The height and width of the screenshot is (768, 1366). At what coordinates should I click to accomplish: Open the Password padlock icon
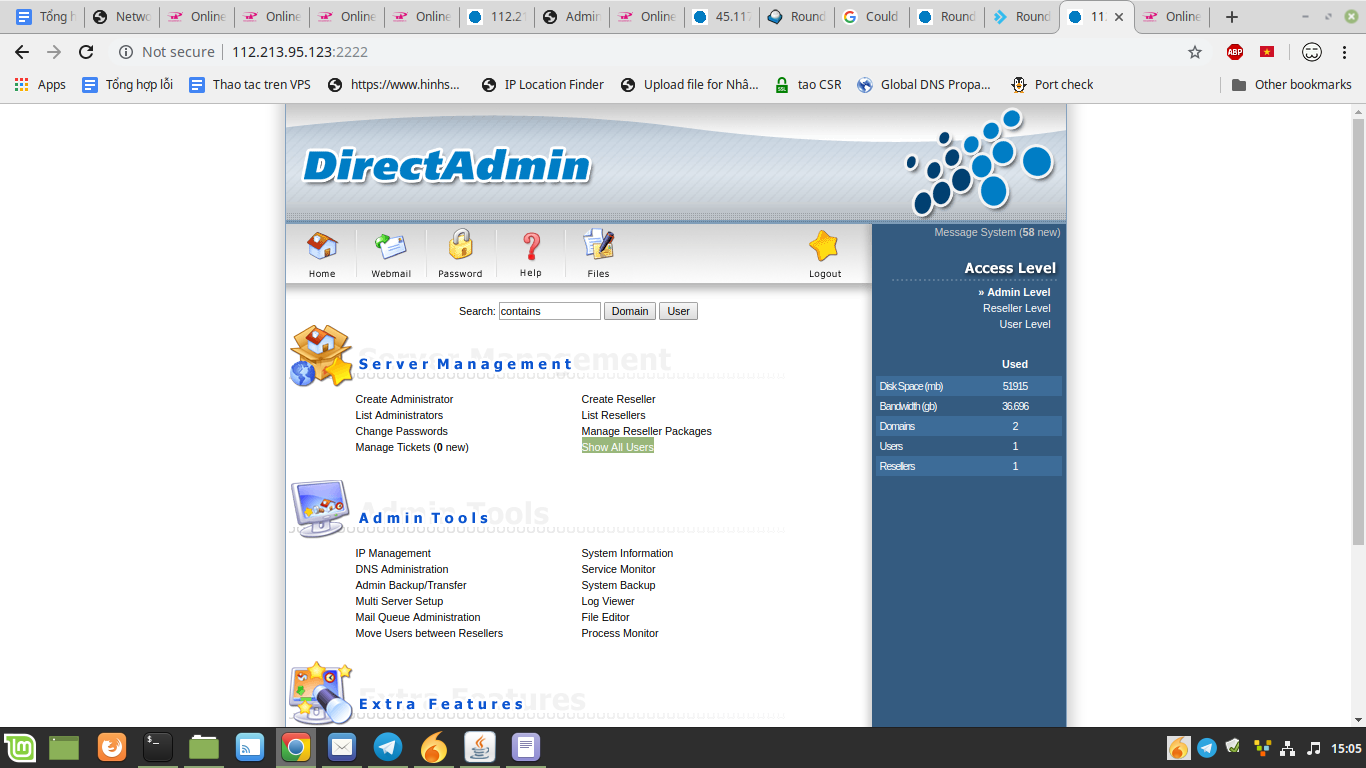[x=460, y=246]
